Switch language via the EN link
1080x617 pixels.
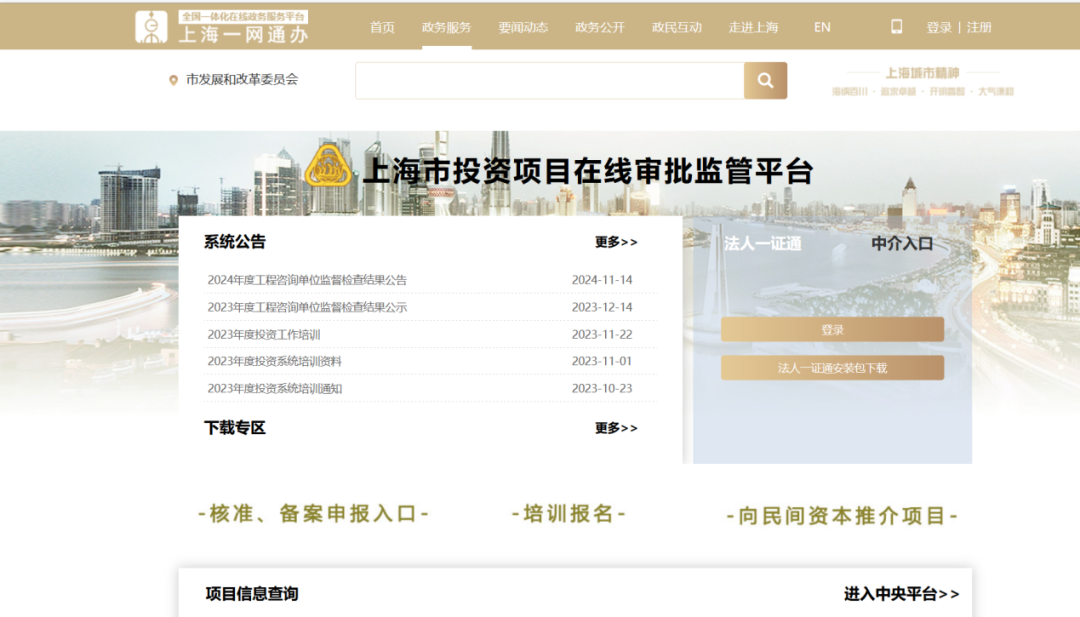tap(822, 27)
